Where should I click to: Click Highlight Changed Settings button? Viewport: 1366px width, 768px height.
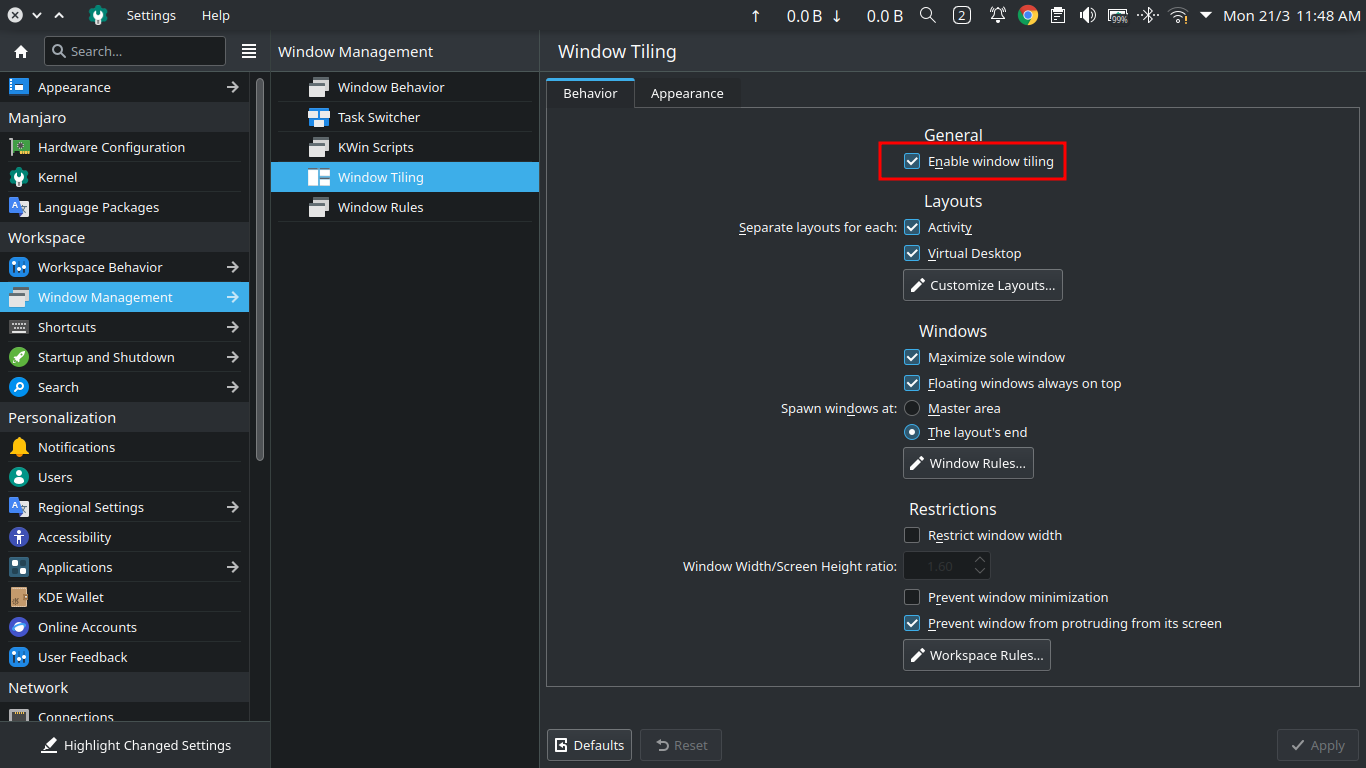[135, 745]
